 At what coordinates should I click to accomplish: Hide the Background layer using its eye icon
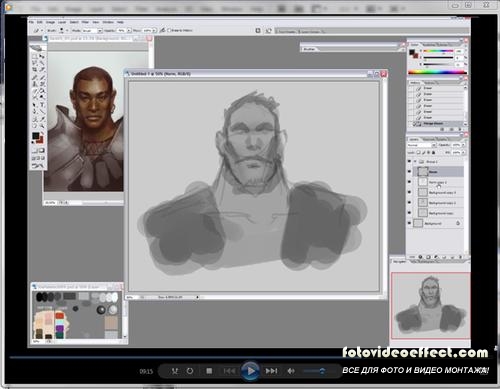[410, 223]
